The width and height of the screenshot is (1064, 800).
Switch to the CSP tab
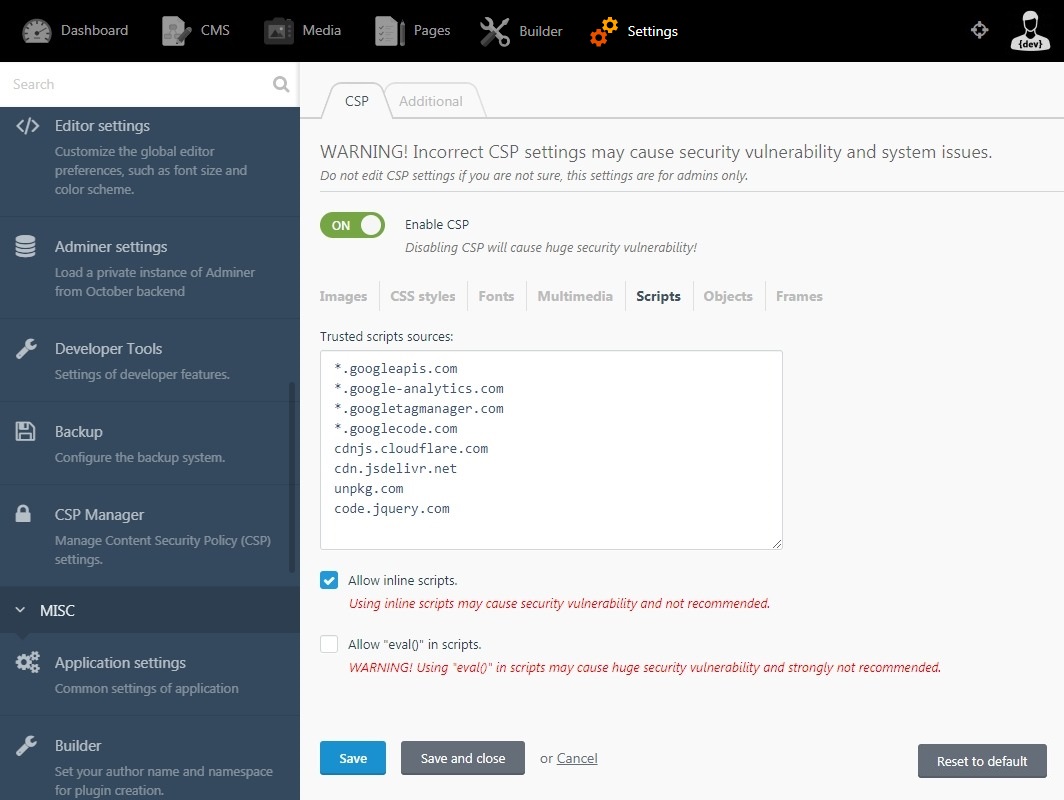point(356,101)
